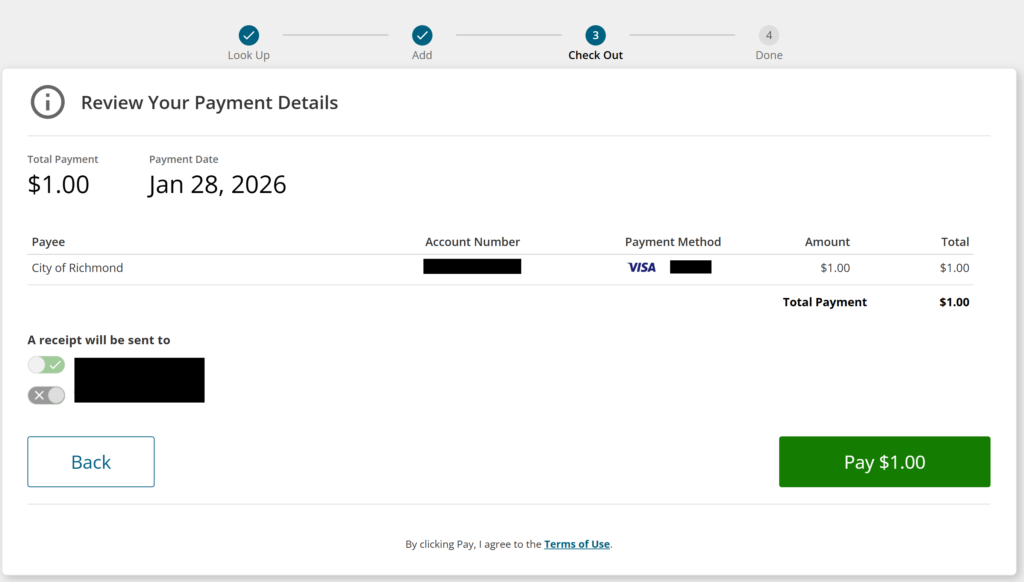Click the Jan 28, 2026 payment date
The height and width of the screenshot is (582, 1024).
tap(217, 185)
